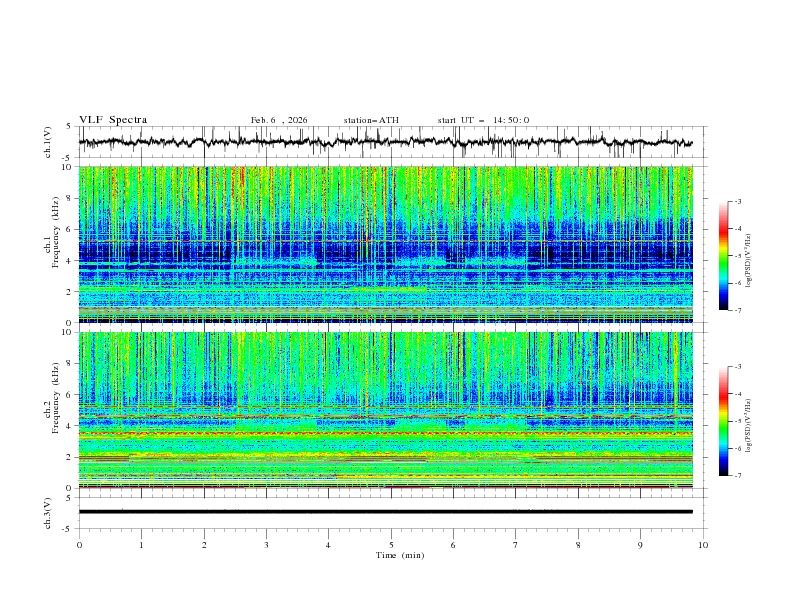
Task: Select the date text "Feb. 6 , 2026"
Action: click(x=279, y=120)
